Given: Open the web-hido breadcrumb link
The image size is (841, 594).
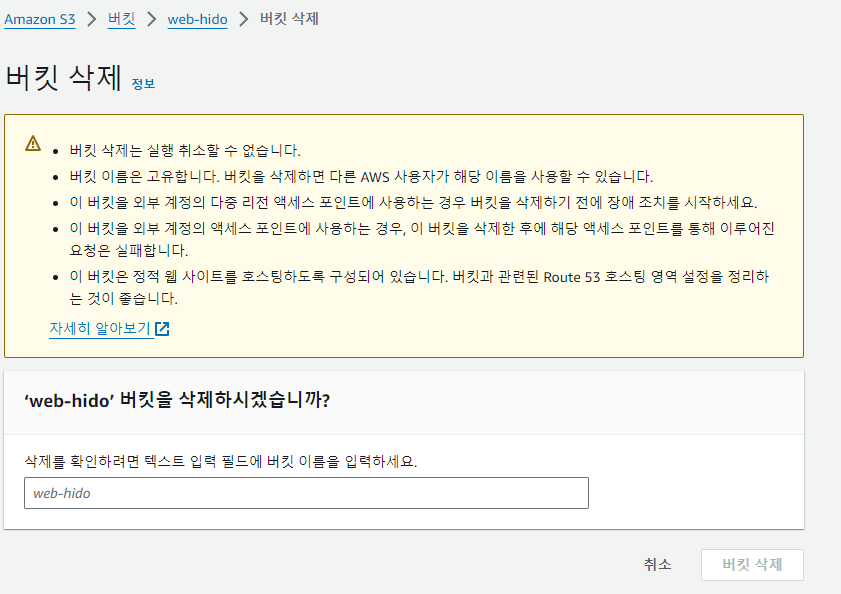Looking at the screenshot, I should pyautogui.click(x=197, y=19).
